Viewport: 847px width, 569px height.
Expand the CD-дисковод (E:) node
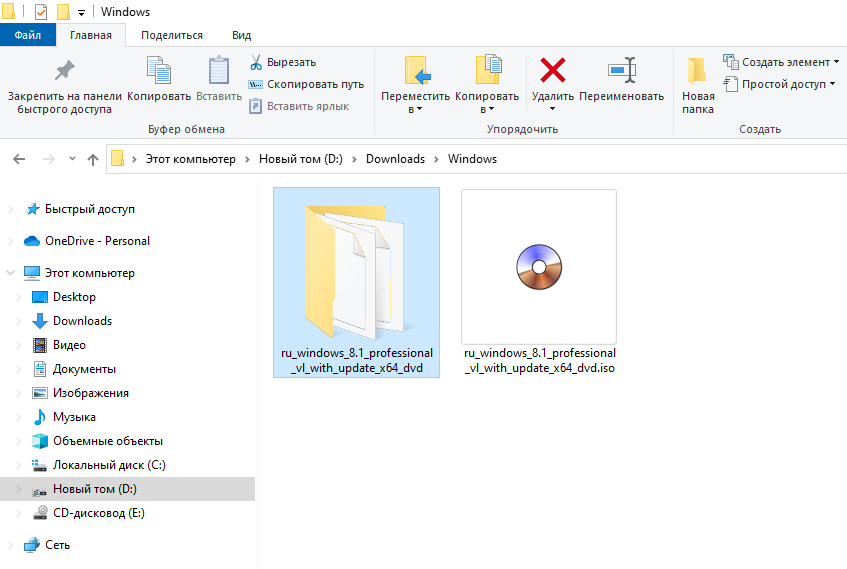point(18,513)
